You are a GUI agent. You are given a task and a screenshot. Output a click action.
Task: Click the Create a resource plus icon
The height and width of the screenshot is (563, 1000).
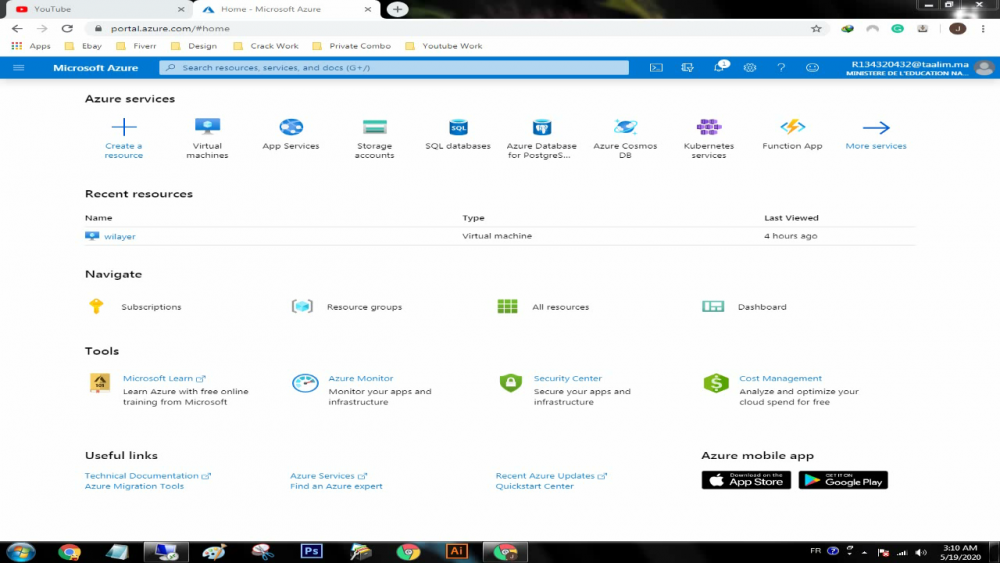(x=124, y=128)
